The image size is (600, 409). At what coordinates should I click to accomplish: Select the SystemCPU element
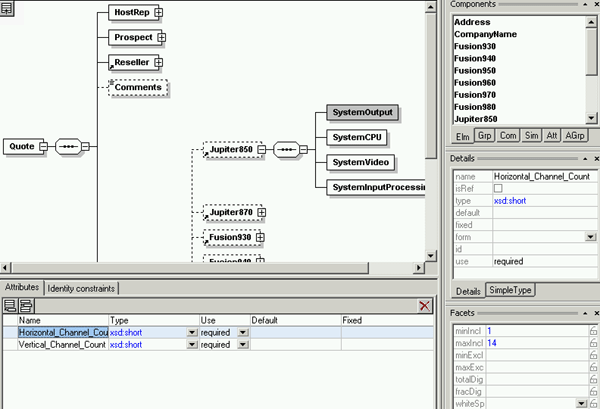pyautogui.click(x=357, y=137)
